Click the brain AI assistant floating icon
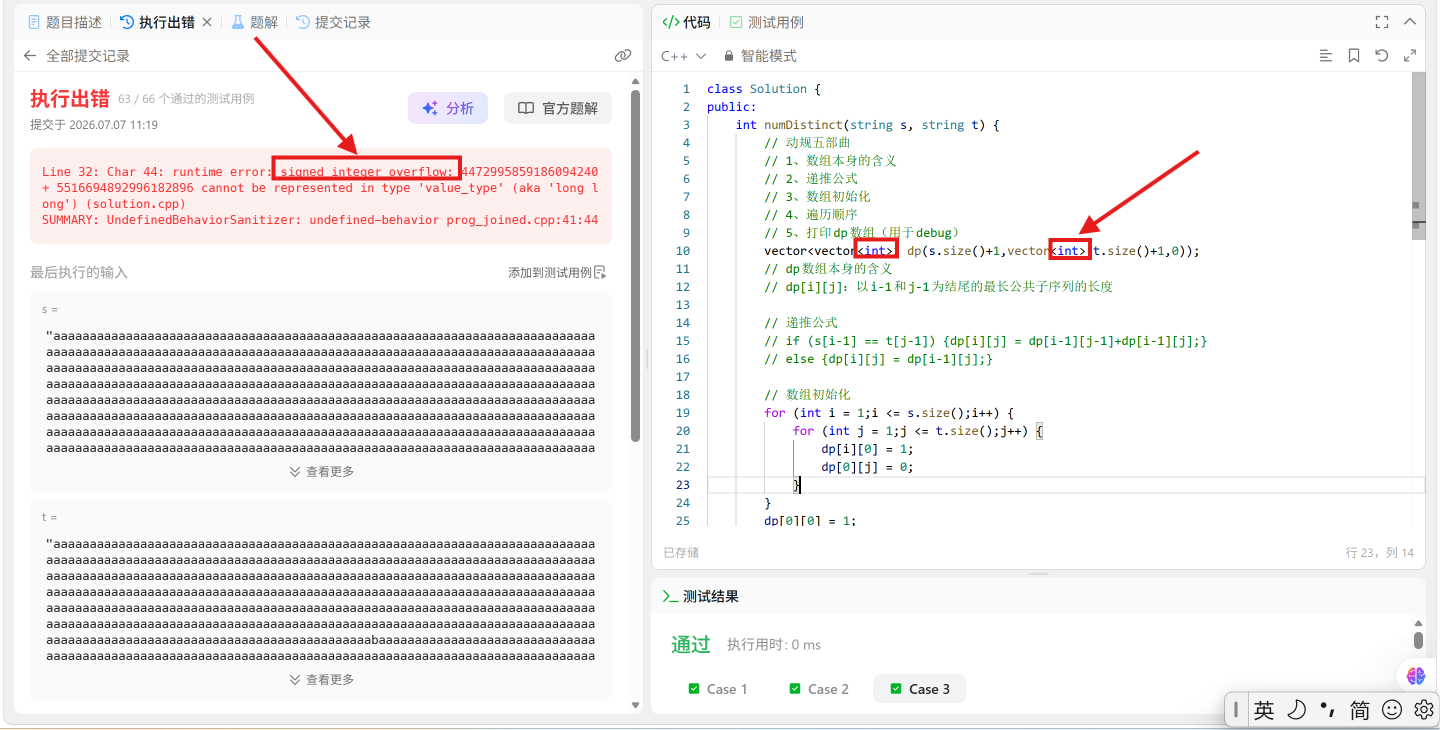1440x730 pixels. point(1415,676)
